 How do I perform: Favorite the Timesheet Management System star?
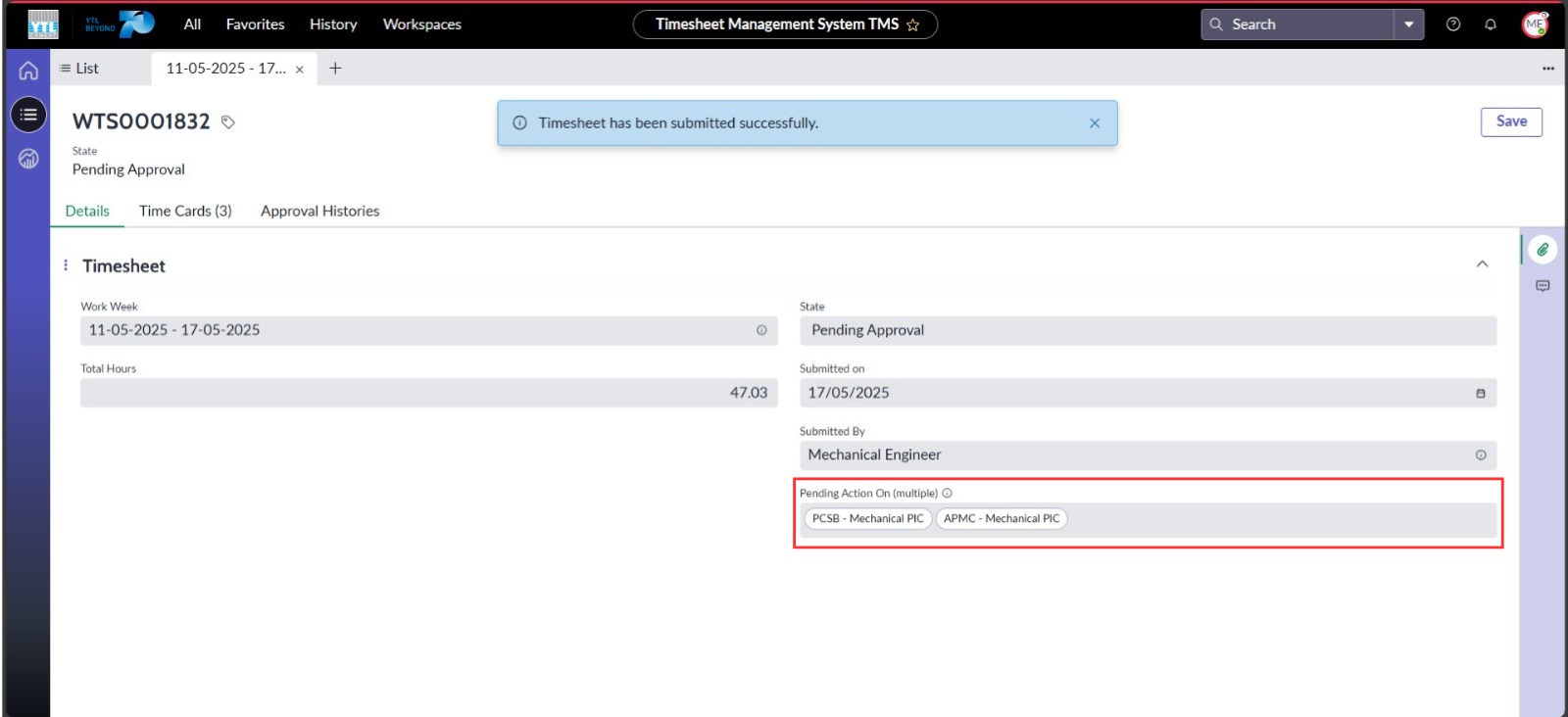point(913,25)
